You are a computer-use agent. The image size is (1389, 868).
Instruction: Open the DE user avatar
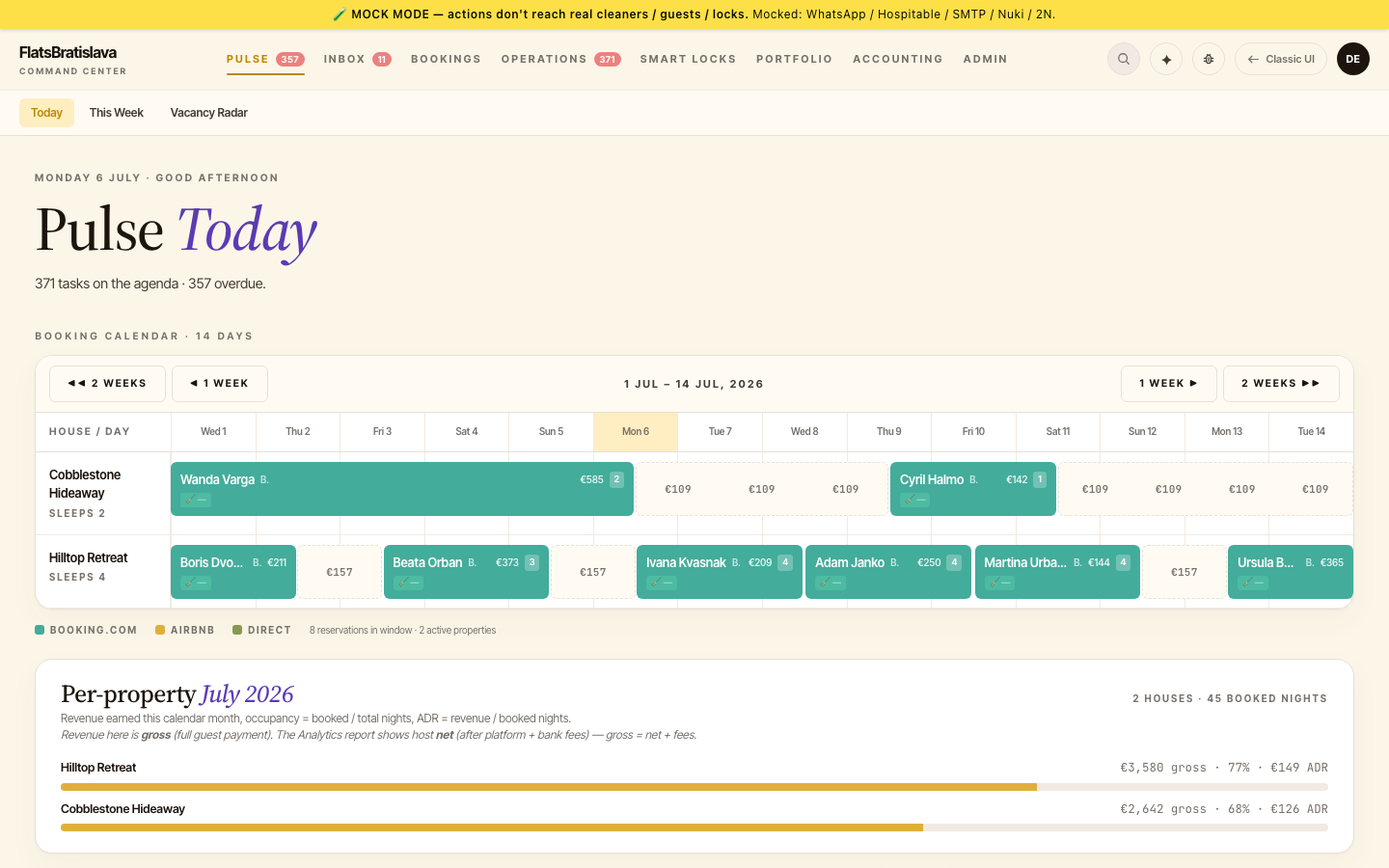[1353, 59]
